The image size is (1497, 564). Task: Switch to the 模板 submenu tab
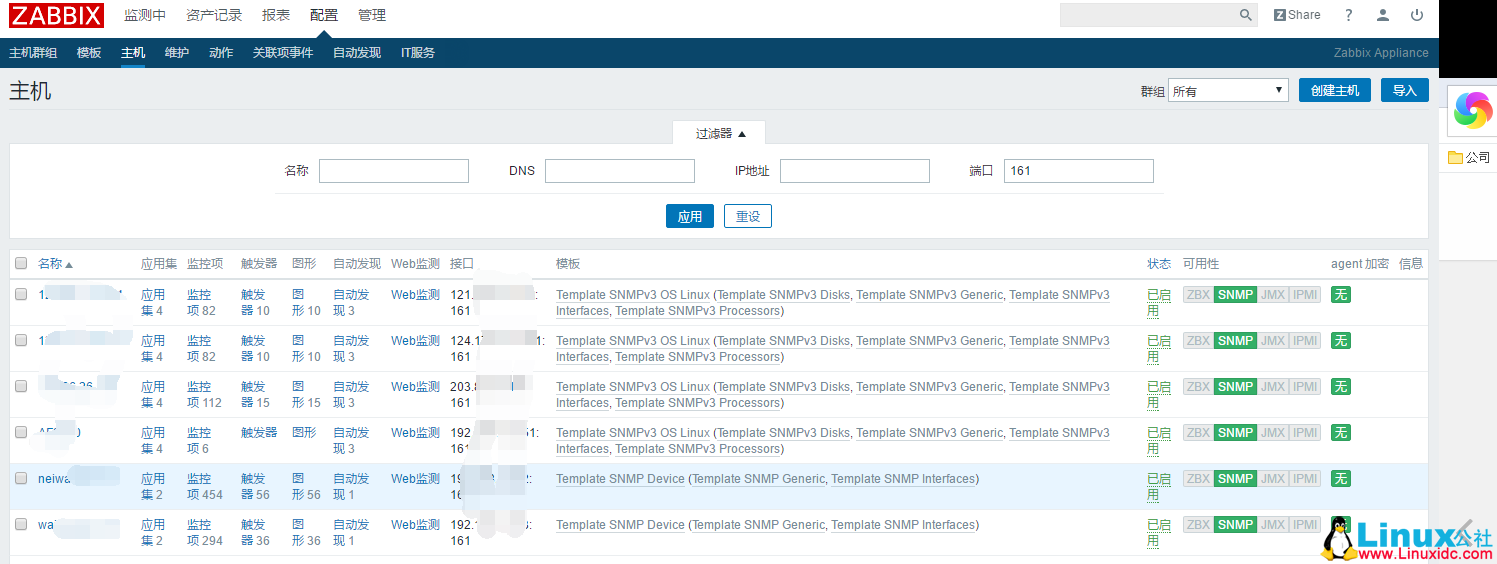[89, 52]
